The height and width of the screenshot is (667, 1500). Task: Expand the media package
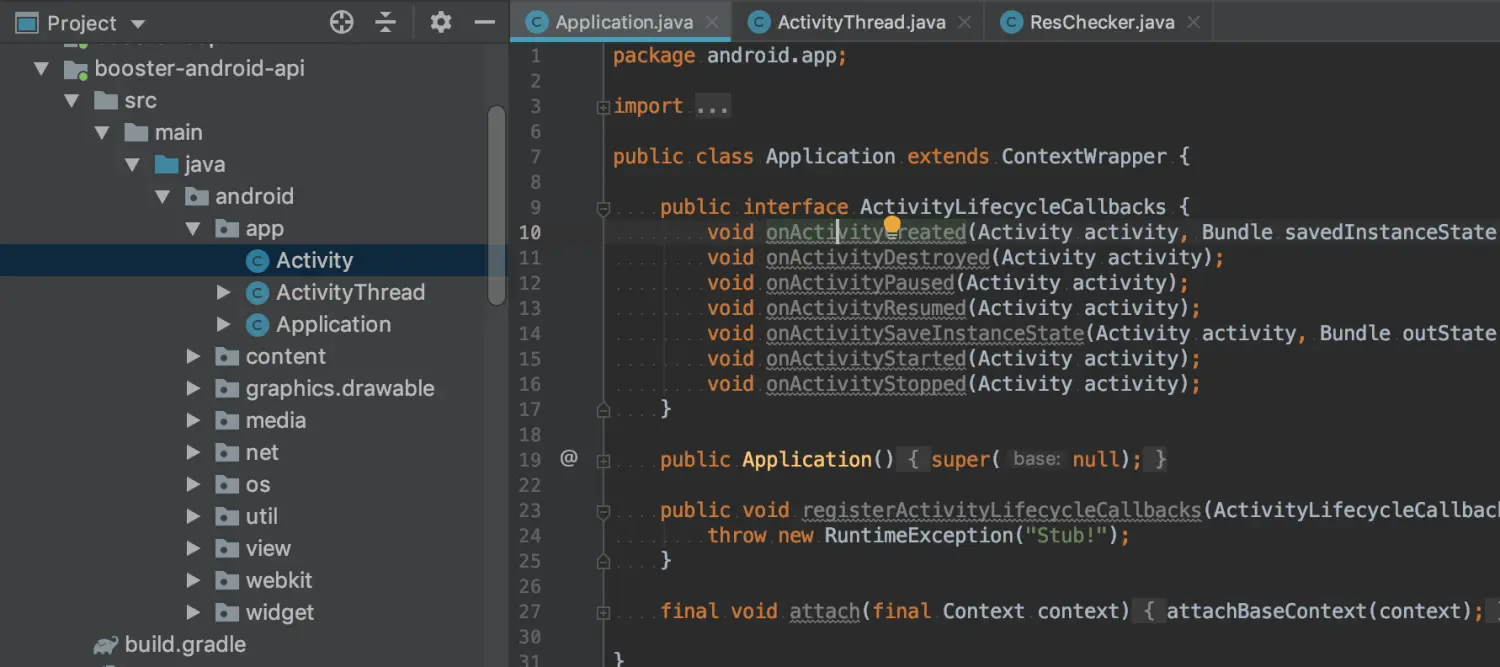click(194, 421)
